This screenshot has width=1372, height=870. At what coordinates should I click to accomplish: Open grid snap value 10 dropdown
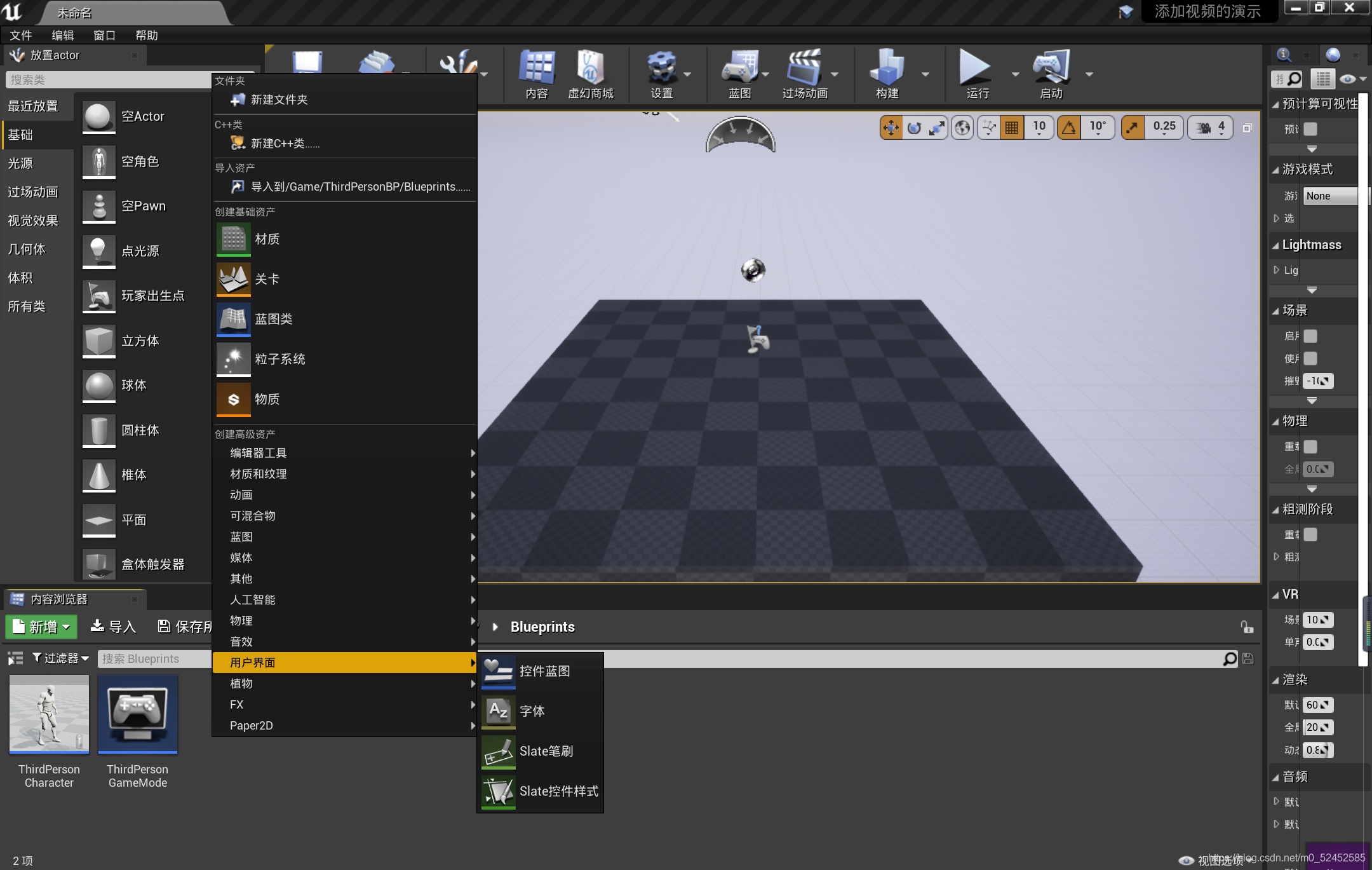click(1039, 128)
